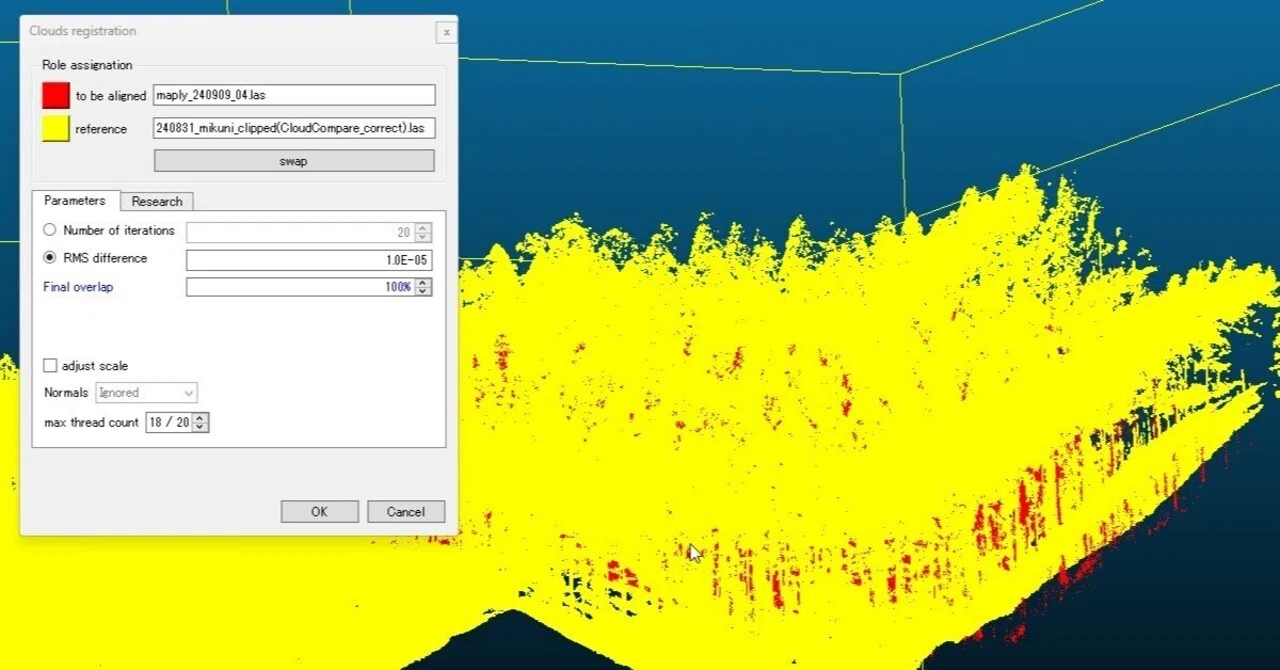Click the RMS difference value field
Image resolution: width=1280 pixels, height=670 pixels.
(309, 260)
